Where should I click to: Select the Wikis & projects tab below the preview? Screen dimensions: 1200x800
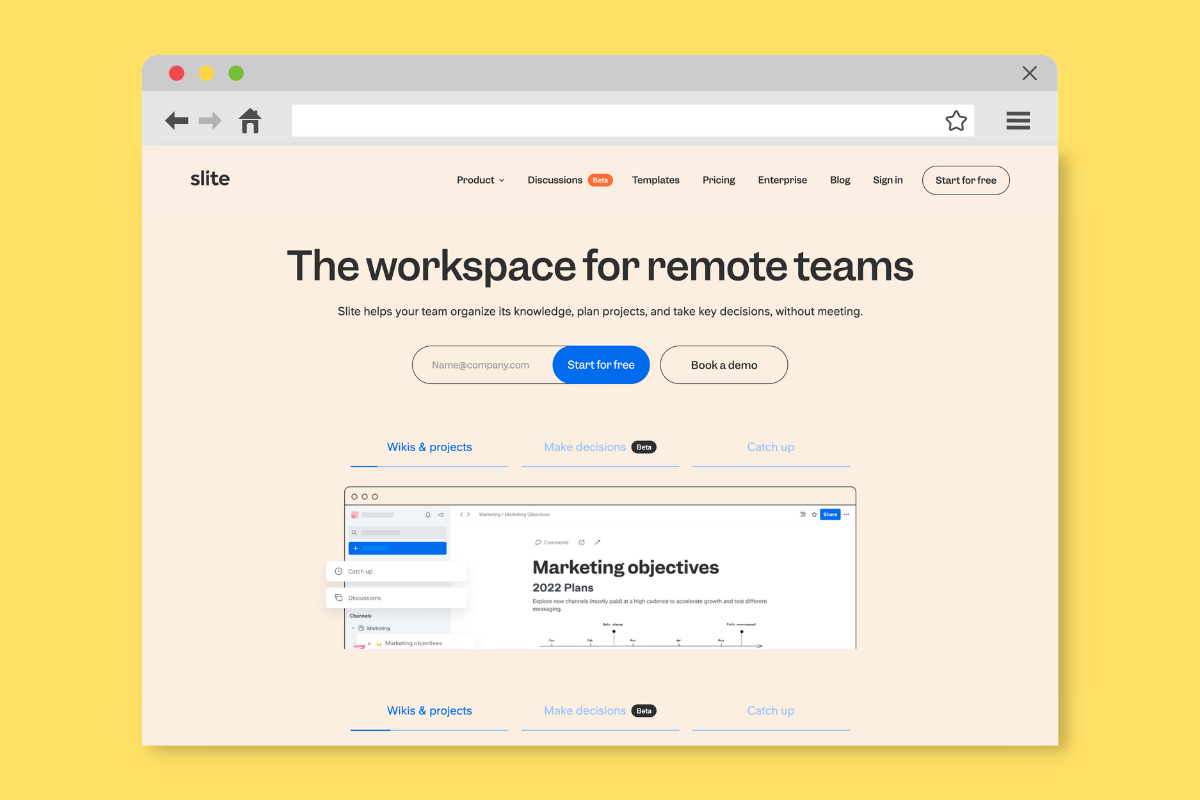coord(430,711)
